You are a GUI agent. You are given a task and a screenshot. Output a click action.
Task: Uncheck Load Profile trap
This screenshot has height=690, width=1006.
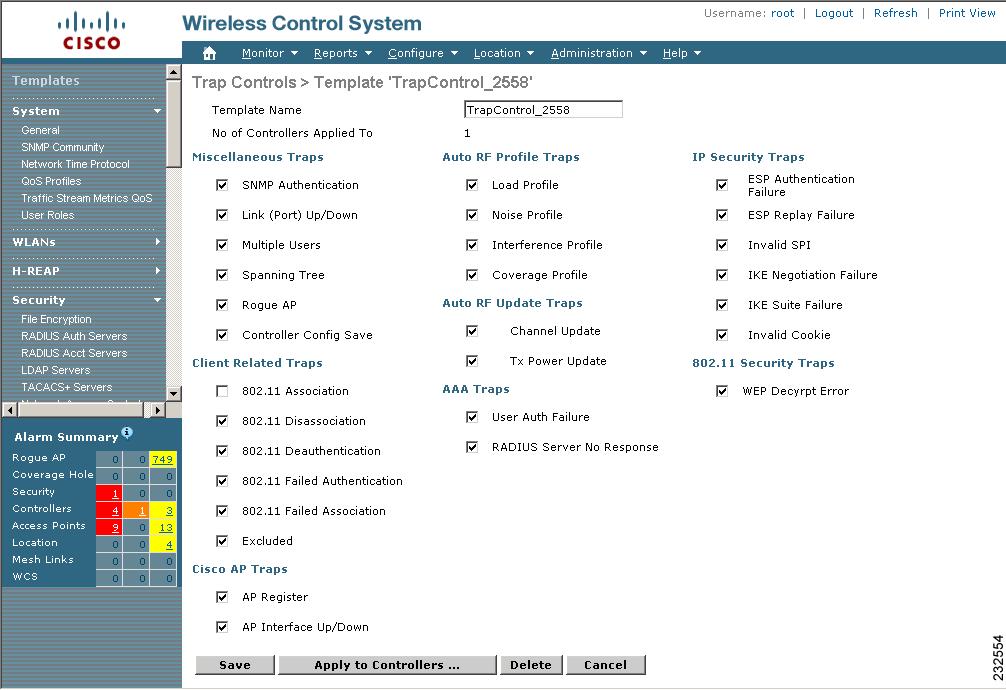472,185
